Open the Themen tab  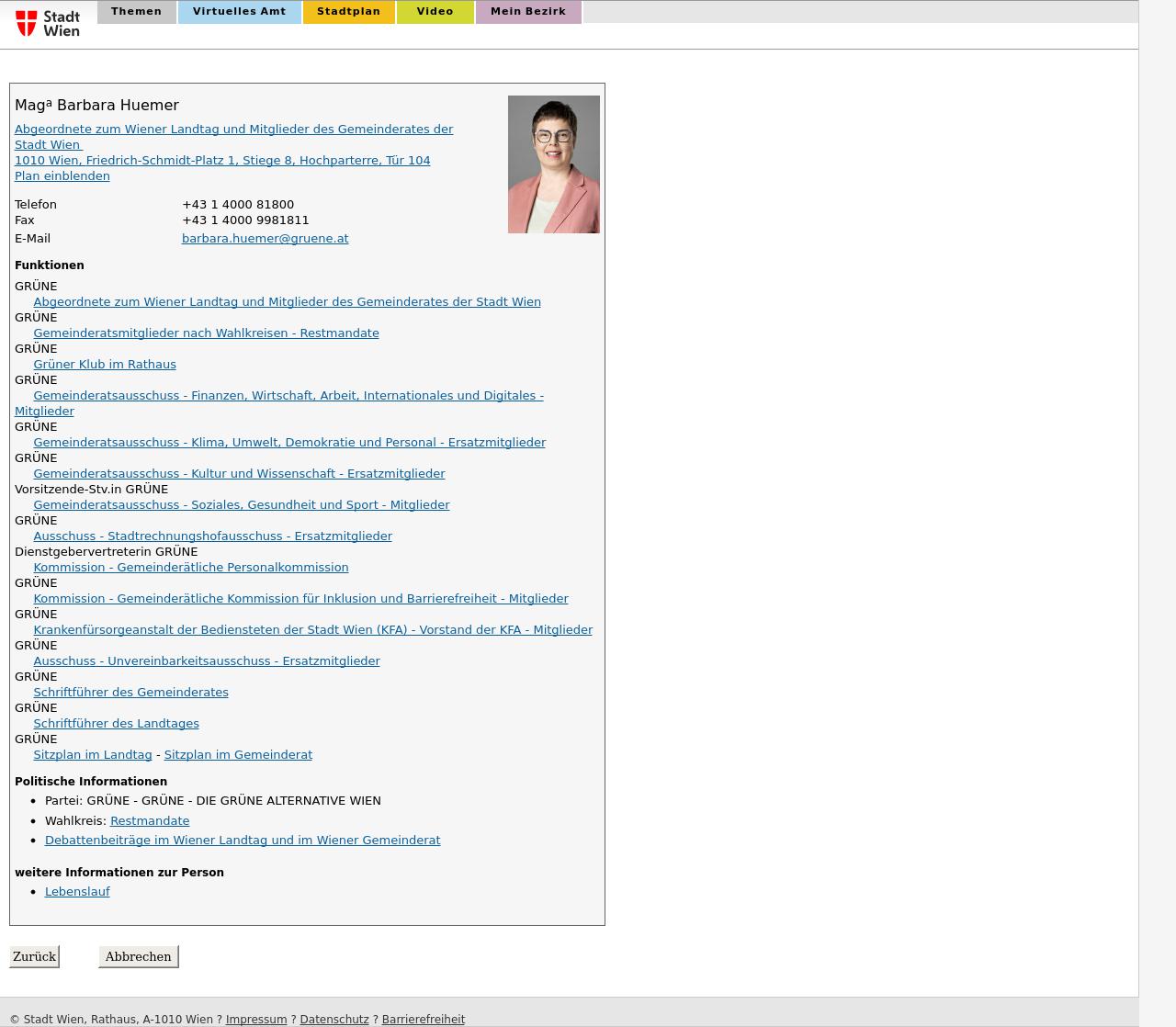pos(136,12)
